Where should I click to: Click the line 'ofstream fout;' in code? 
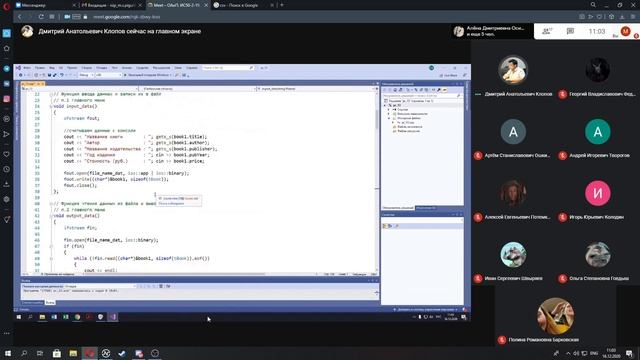pyautogui.click(x=81, y=118)
